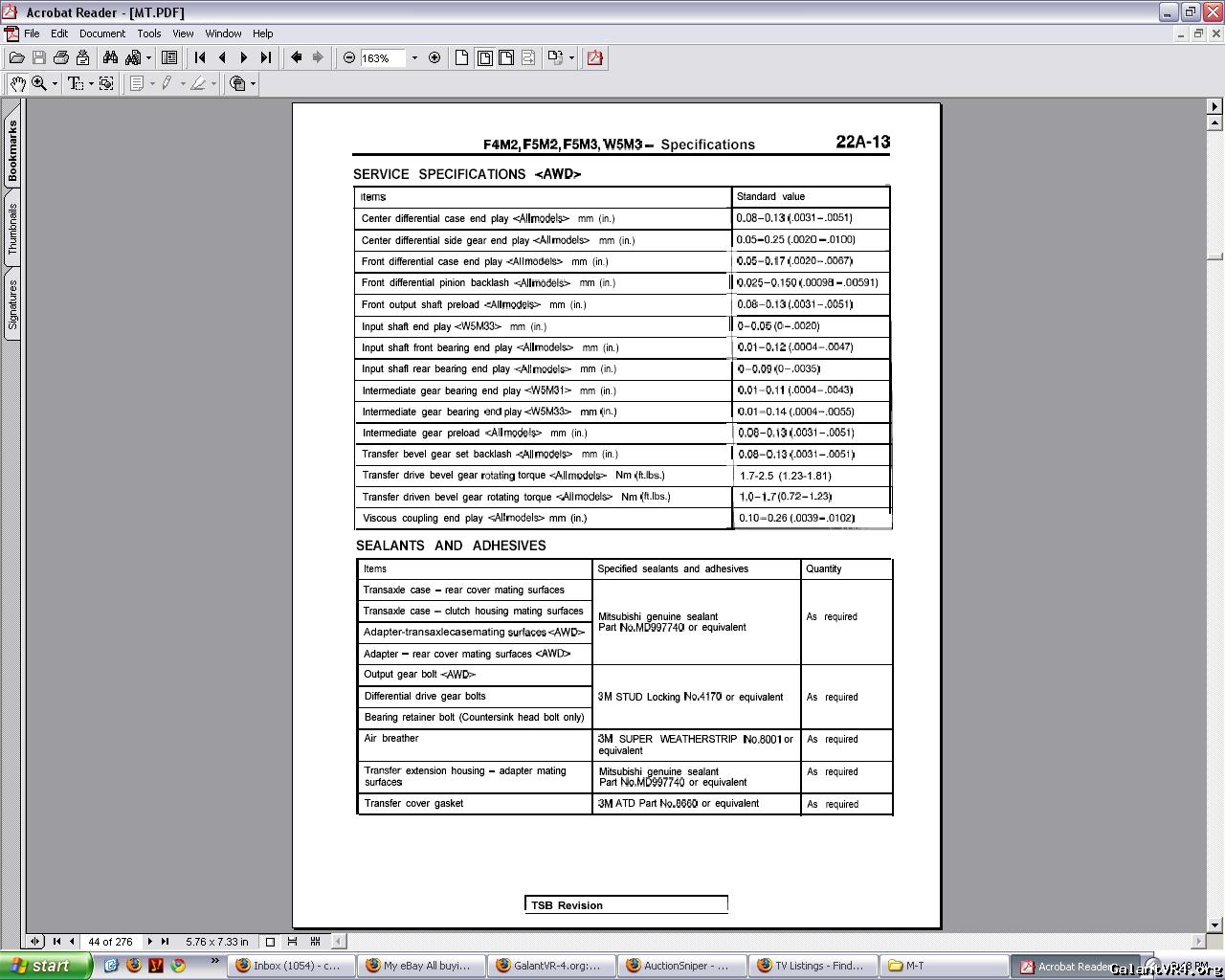Open the zoom tool dropdown arrow
The width and height of the screenshot is (1225, 980).
[x=55, y=84]
